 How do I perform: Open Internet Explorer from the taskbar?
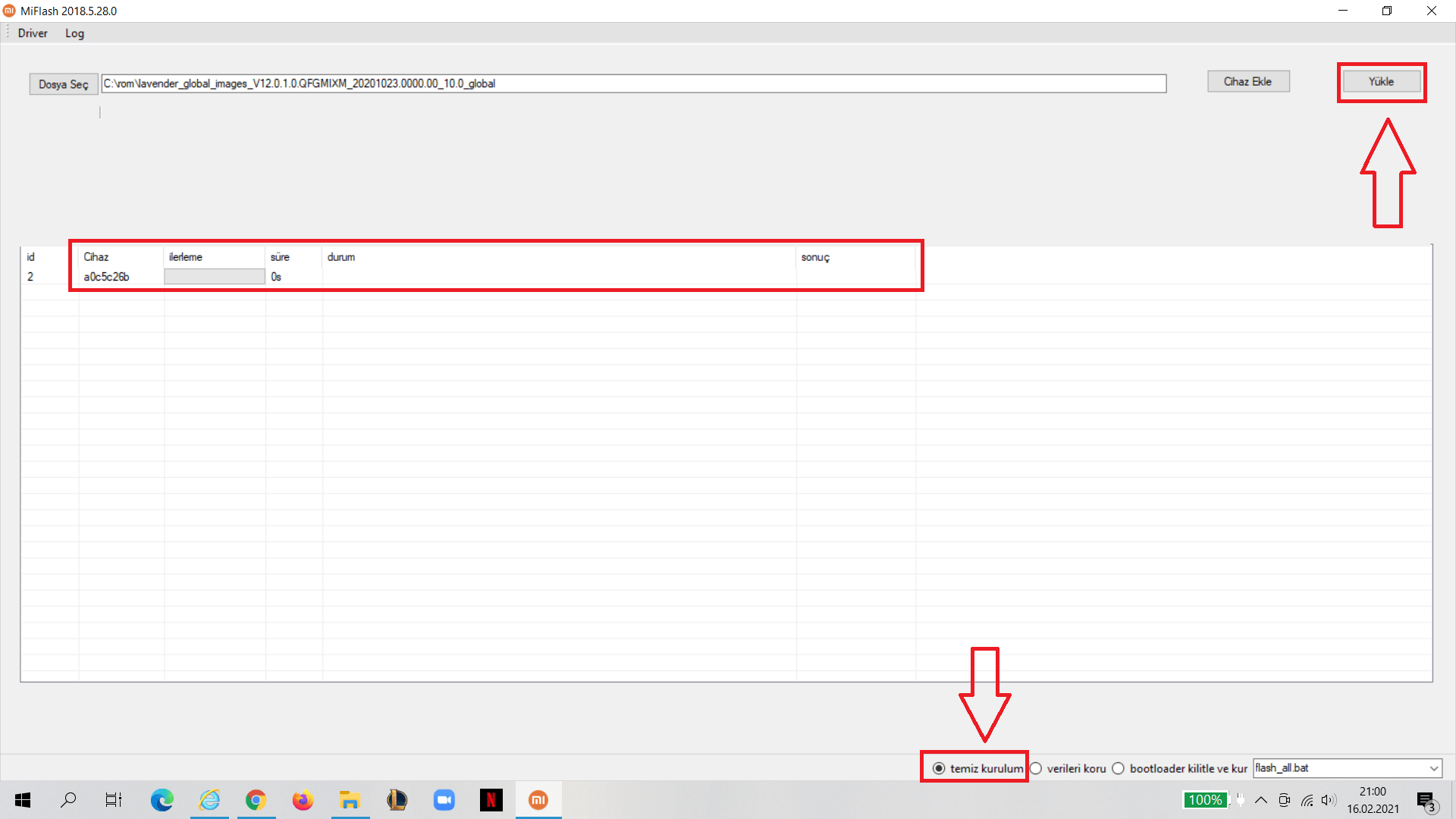click(x=209, y=800)
